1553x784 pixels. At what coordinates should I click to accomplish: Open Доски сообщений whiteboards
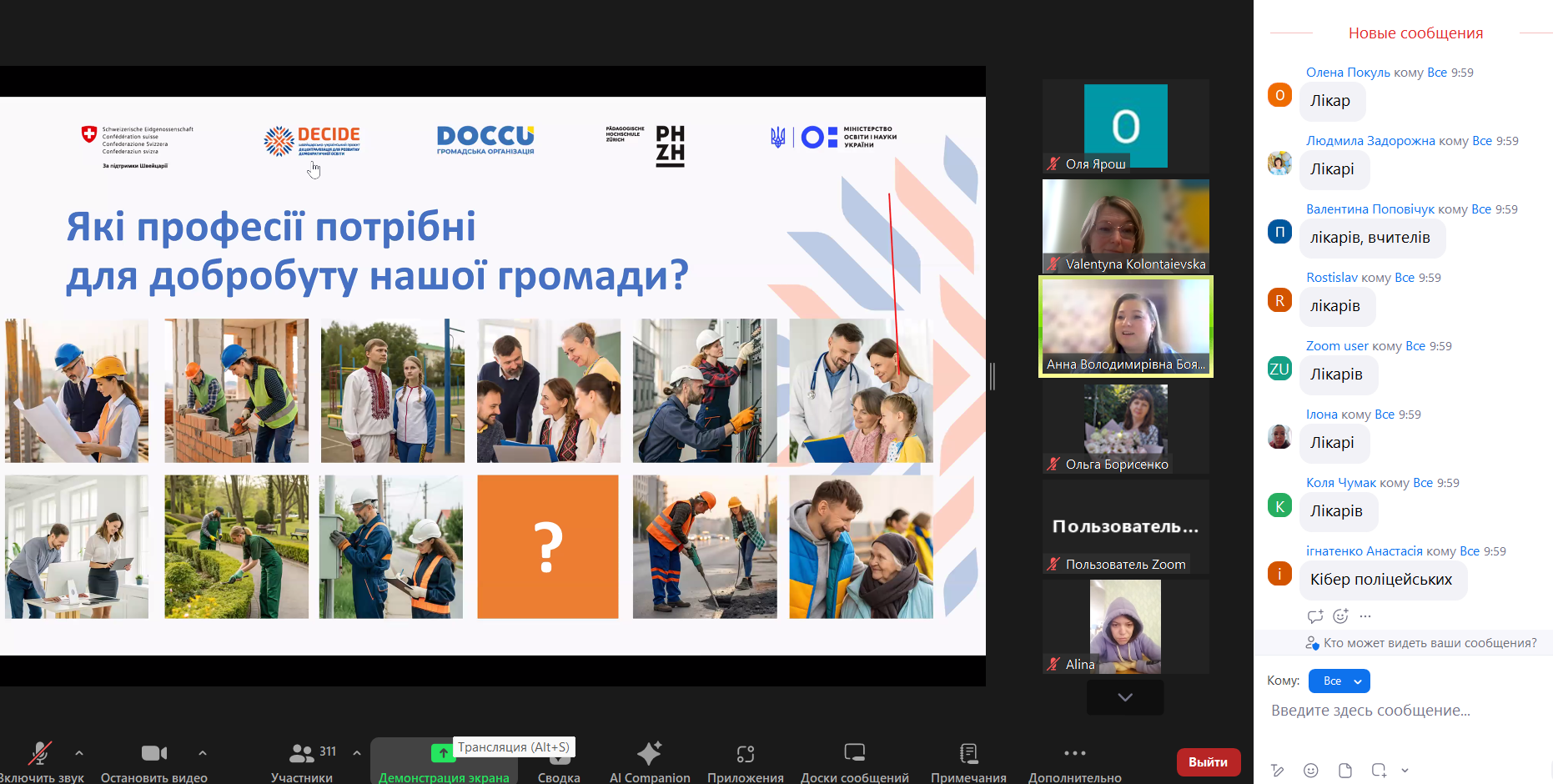coord(854,761)
